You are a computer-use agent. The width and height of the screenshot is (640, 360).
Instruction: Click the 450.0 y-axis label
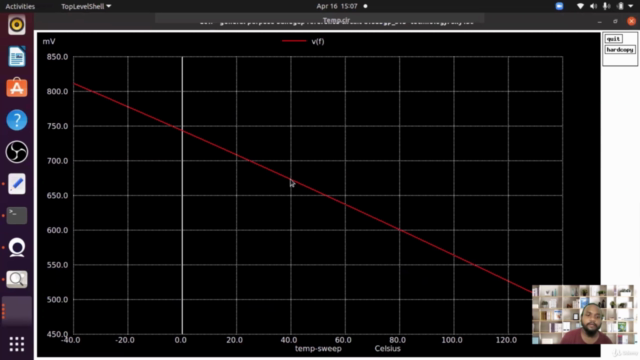pos(57,334)
